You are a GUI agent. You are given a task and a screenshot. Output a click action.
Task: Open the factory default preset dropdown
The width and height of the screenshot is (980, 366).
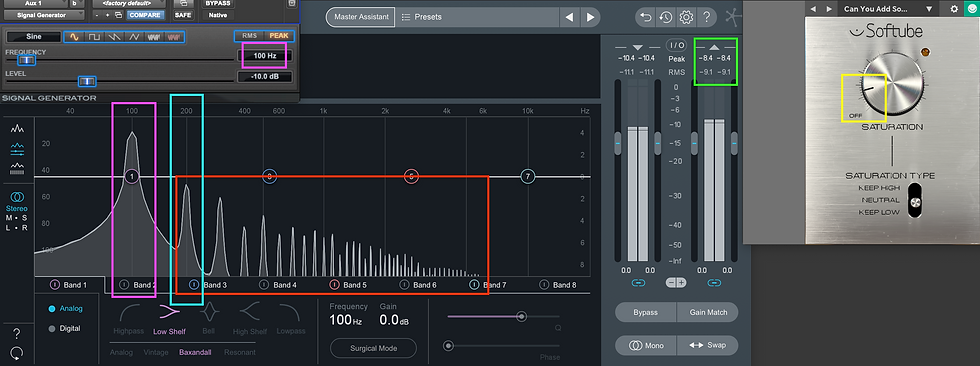130,3
